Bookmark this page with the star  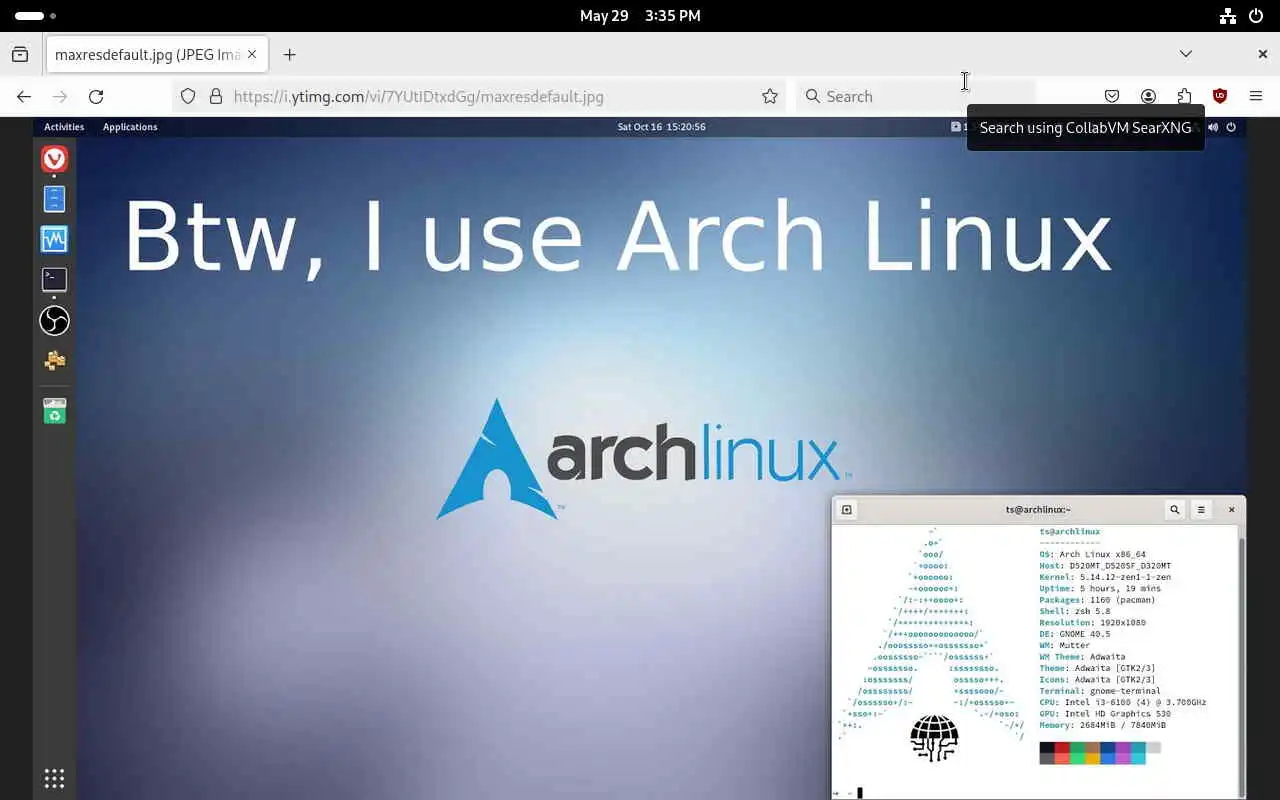pos(769,96)
